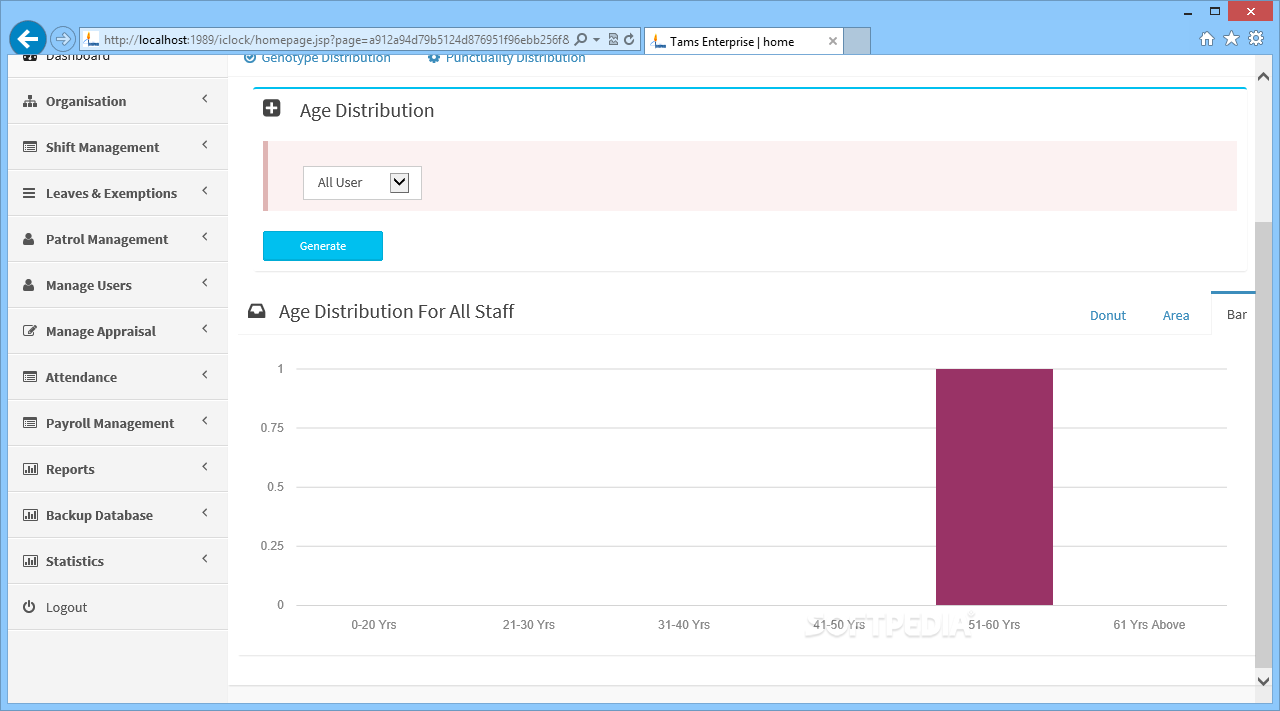Click the Age Distribution For All Staff heading
The height and width of the screenshot is (711, 1280).
(x=396, y=311)
